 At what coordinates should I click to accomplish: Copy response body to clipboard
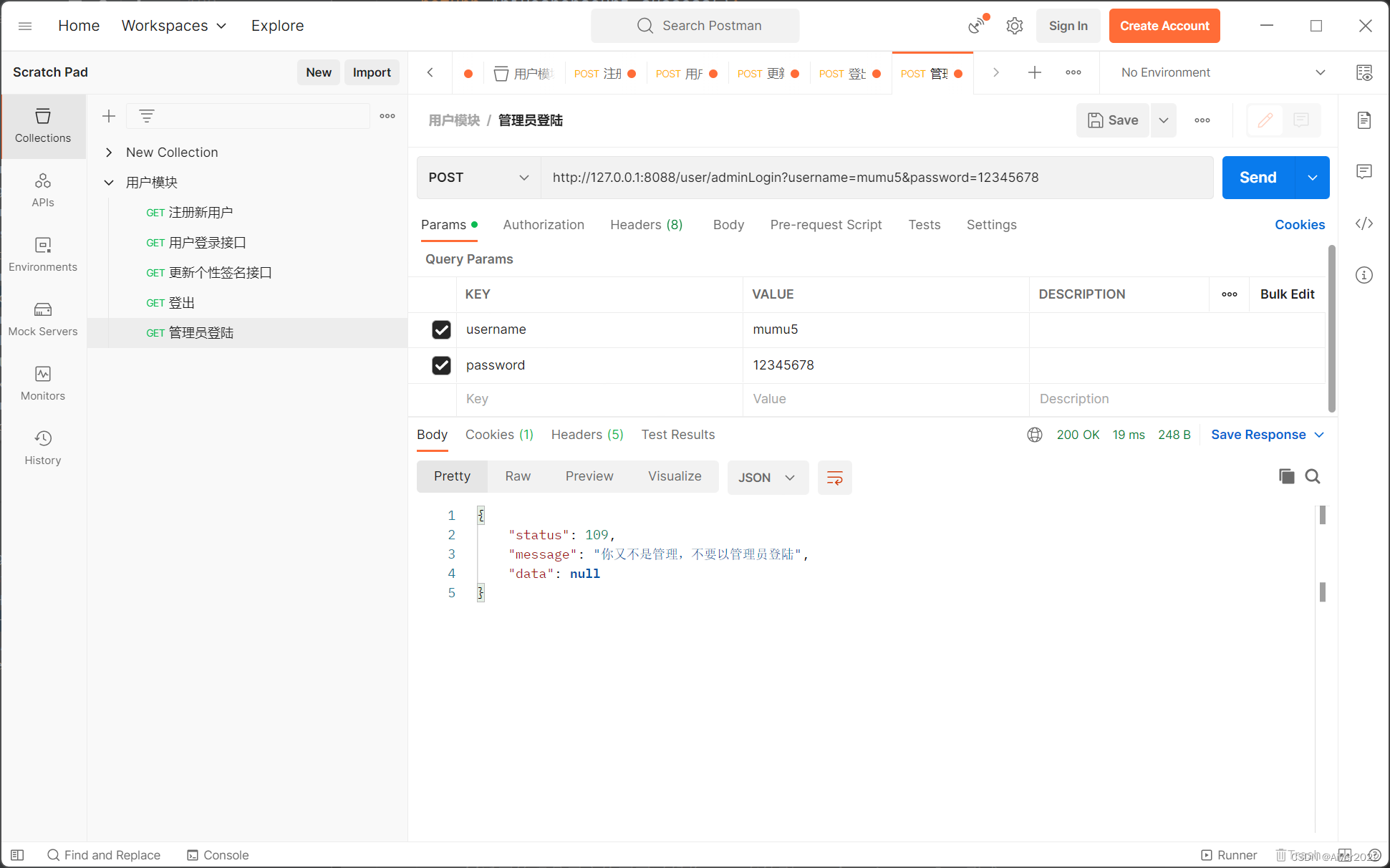click(x=1286, y=476)
